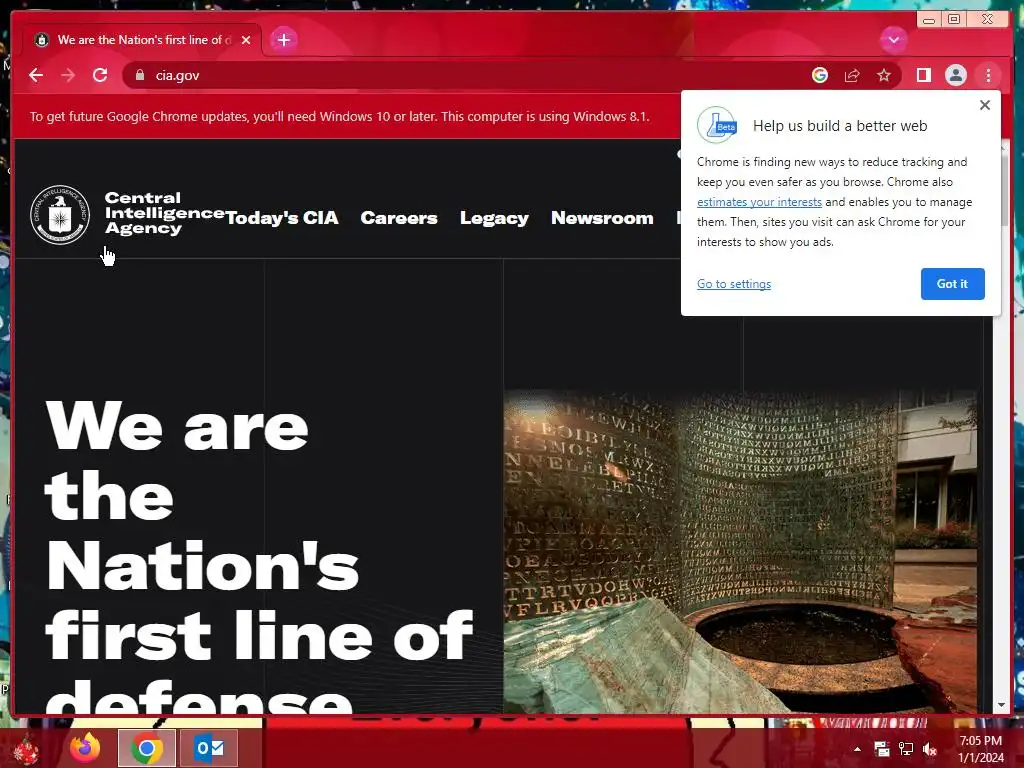Viewport: 1024px width, 768px height.
Task: Close the 'We are the Nation's first line' tab
Action: 246,40
